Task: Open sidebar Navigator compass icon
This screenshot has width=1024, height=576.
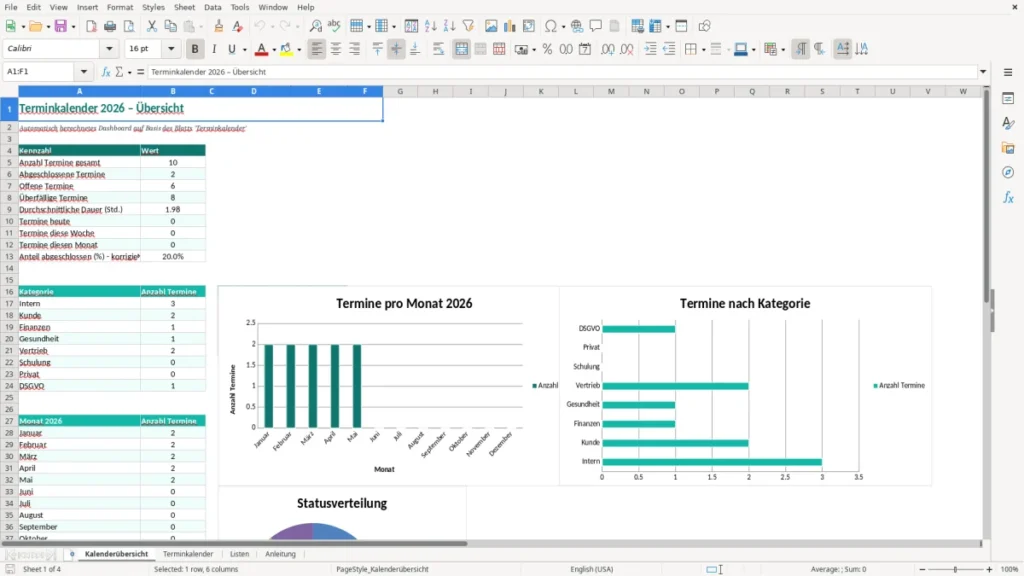Action: (x=1008, y=172)
